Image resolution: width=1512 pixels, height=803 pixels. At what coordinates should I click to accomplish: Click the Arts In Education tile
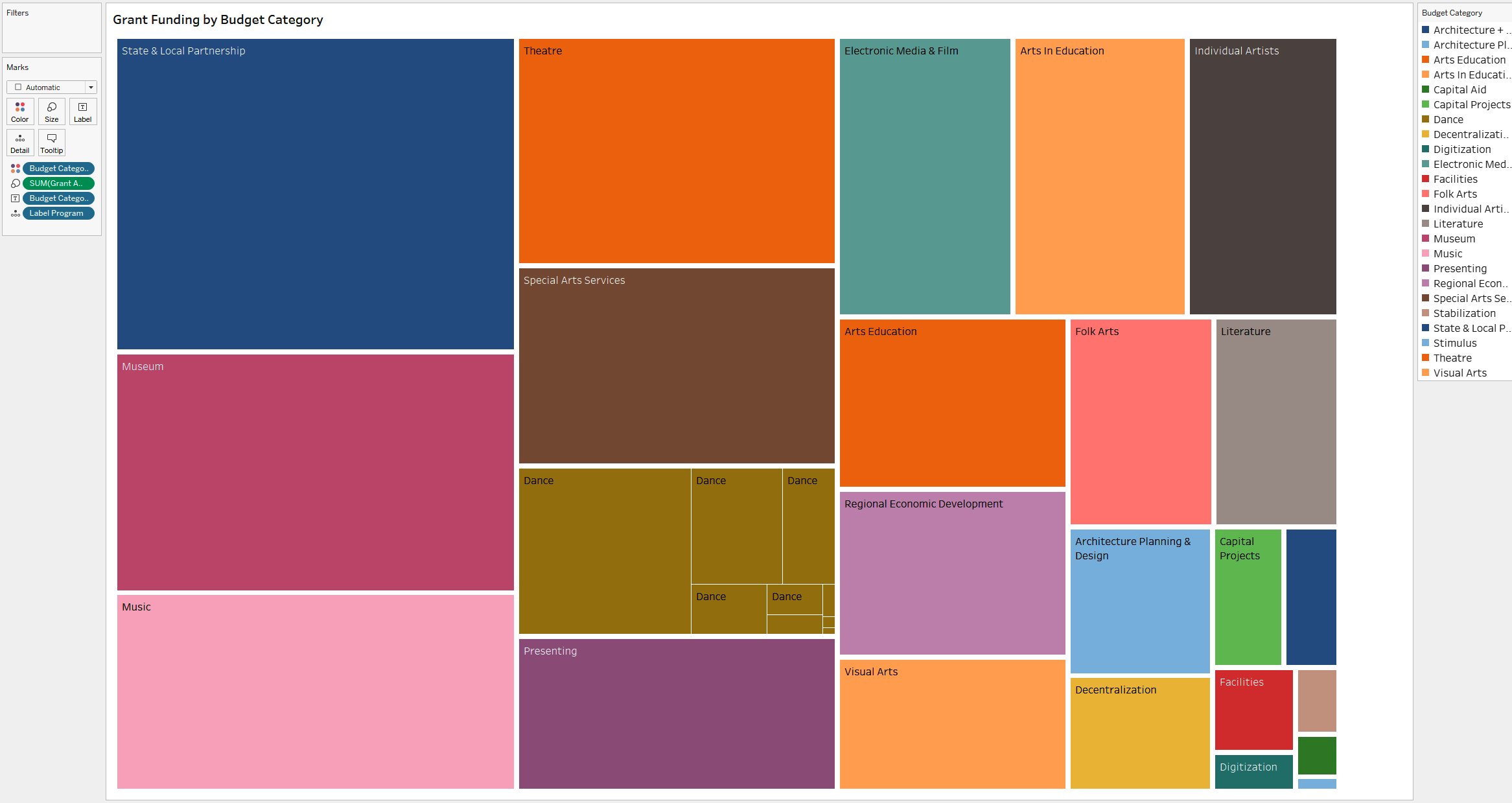pyautogui.click(x=1100, y=176)
